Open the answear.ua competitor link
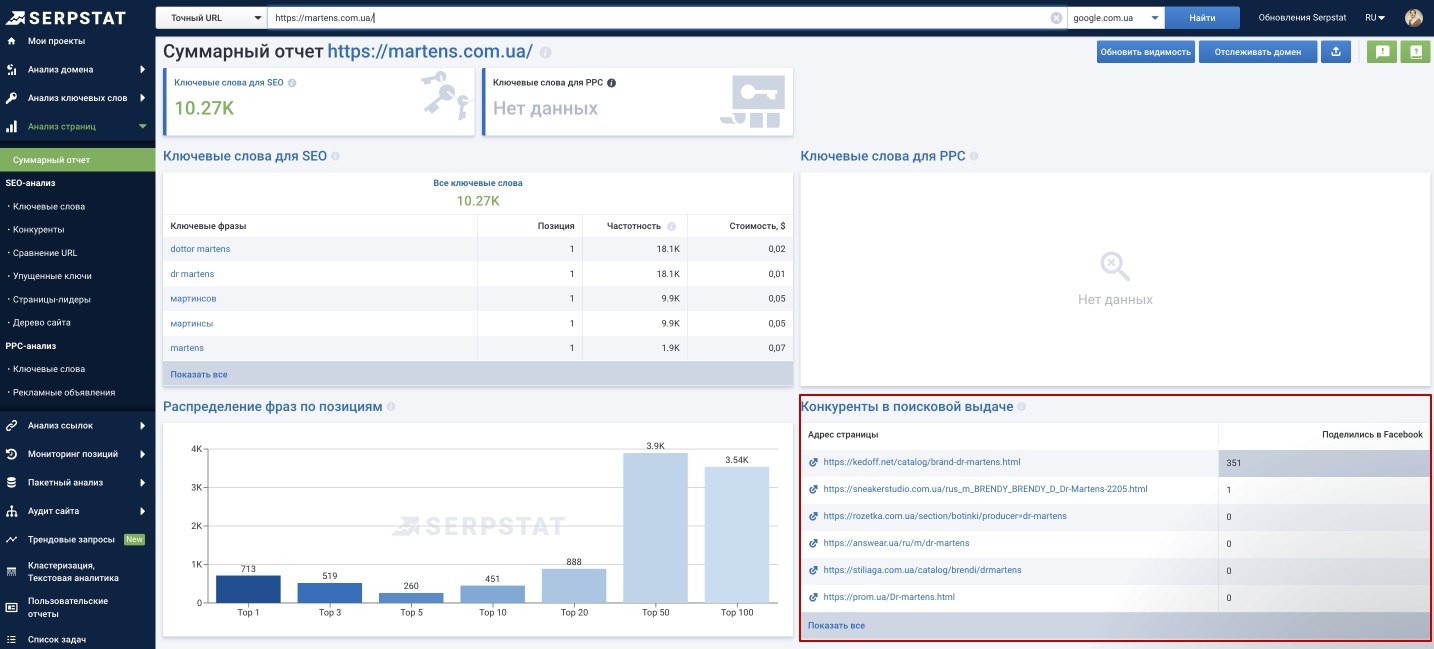This screenshot has width=1434, height=649. pyautogui.click(x=896, y=543)
